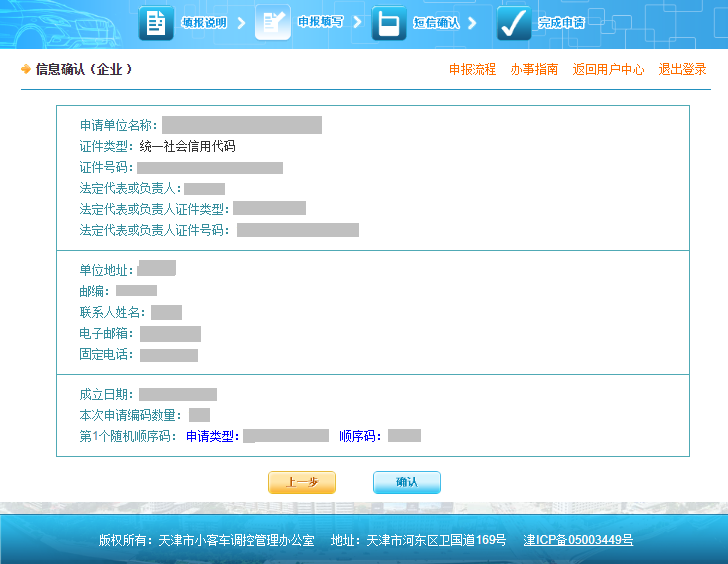Click the 确认 button
Image resolution: width=728 pixels, height=564 pixels.
point(407,482)
